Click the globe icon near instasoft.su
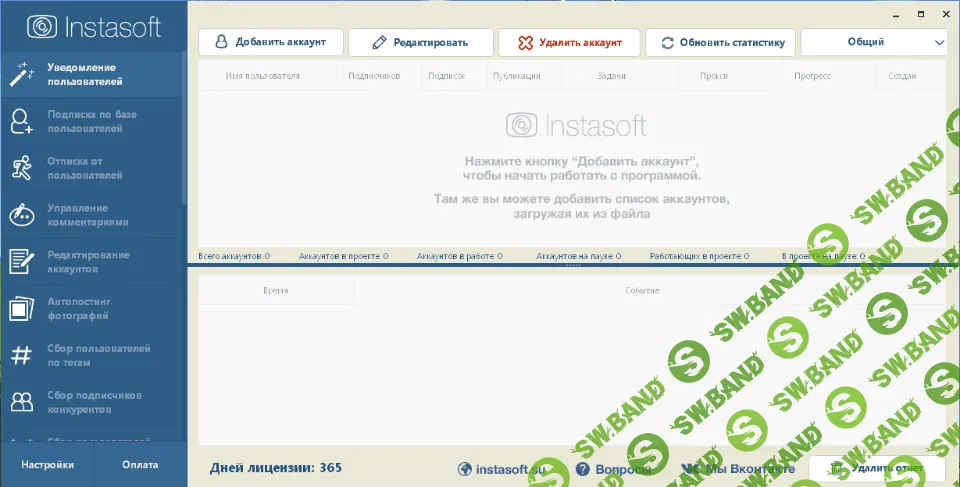Screen dimensions: 960x487 coord(465,469)
